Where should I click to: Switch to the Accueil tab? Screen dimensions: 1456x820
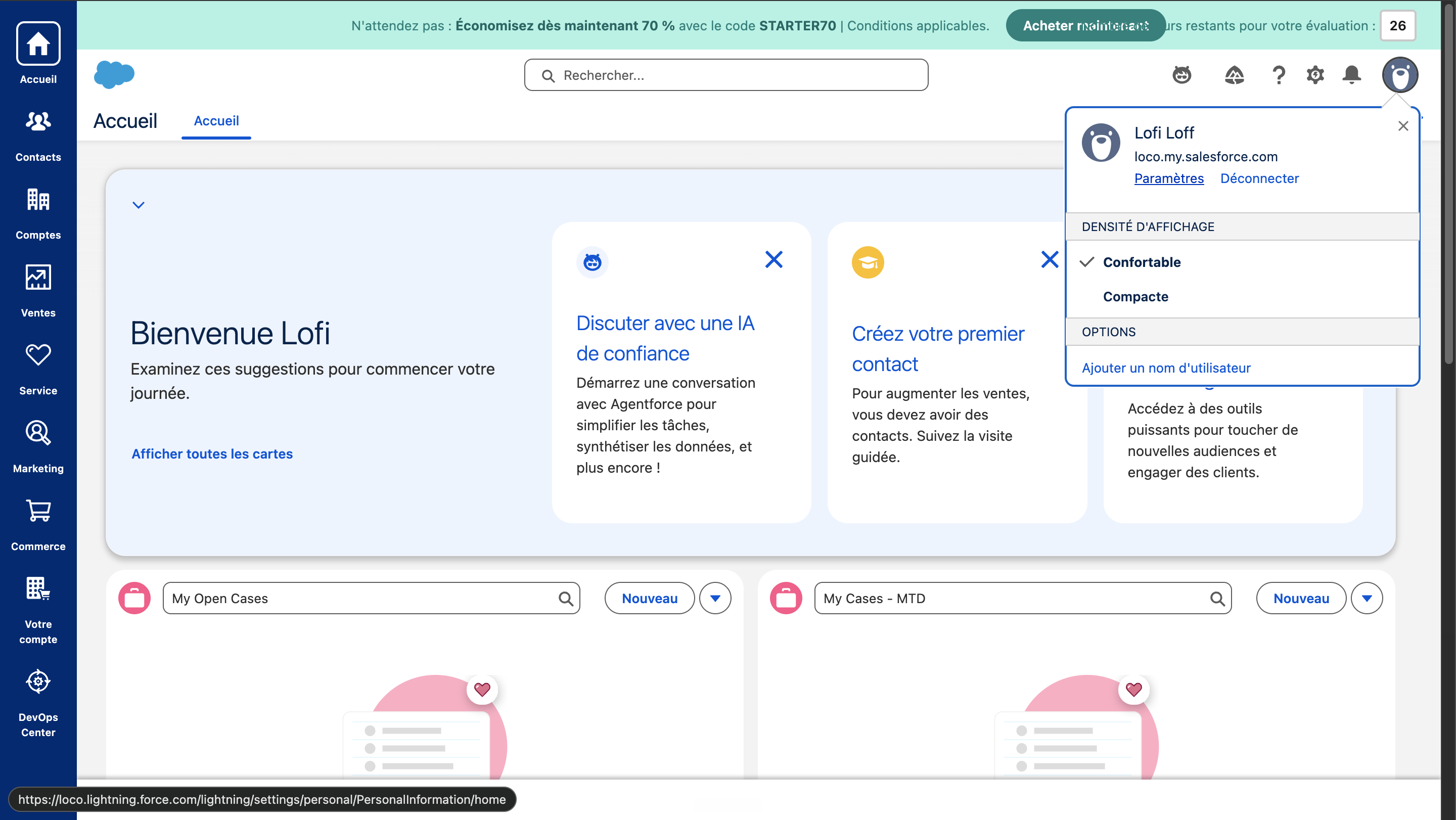(x=216, y=121)
